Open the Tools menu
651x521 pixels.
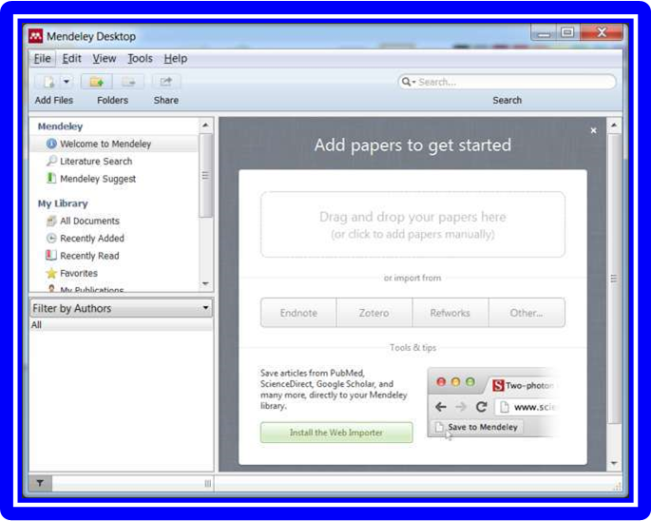(140, 59)
